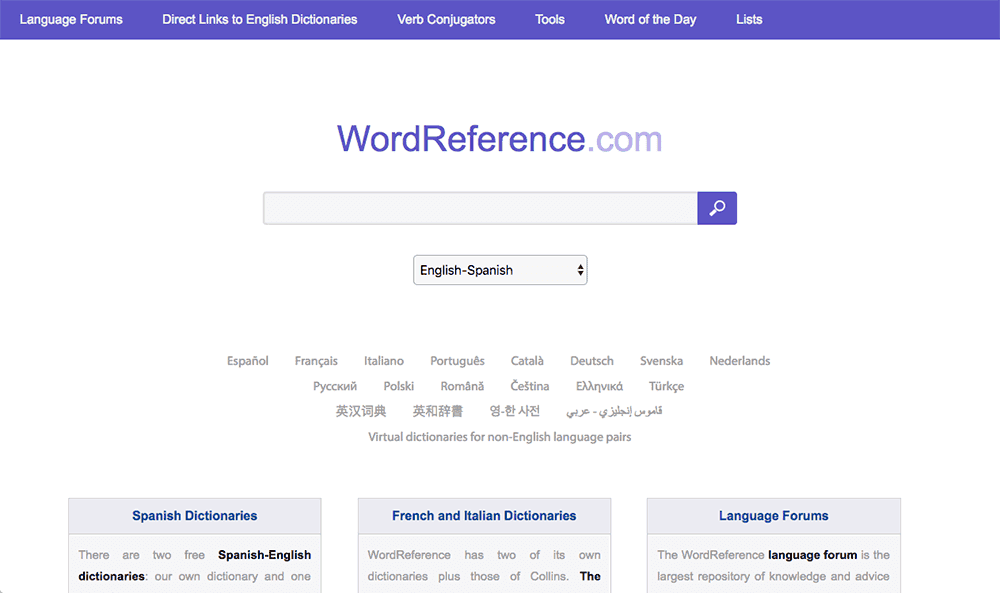1000x593 pixels.
Task: Open the Language Forums menu
Action: [x=71, y=19]
